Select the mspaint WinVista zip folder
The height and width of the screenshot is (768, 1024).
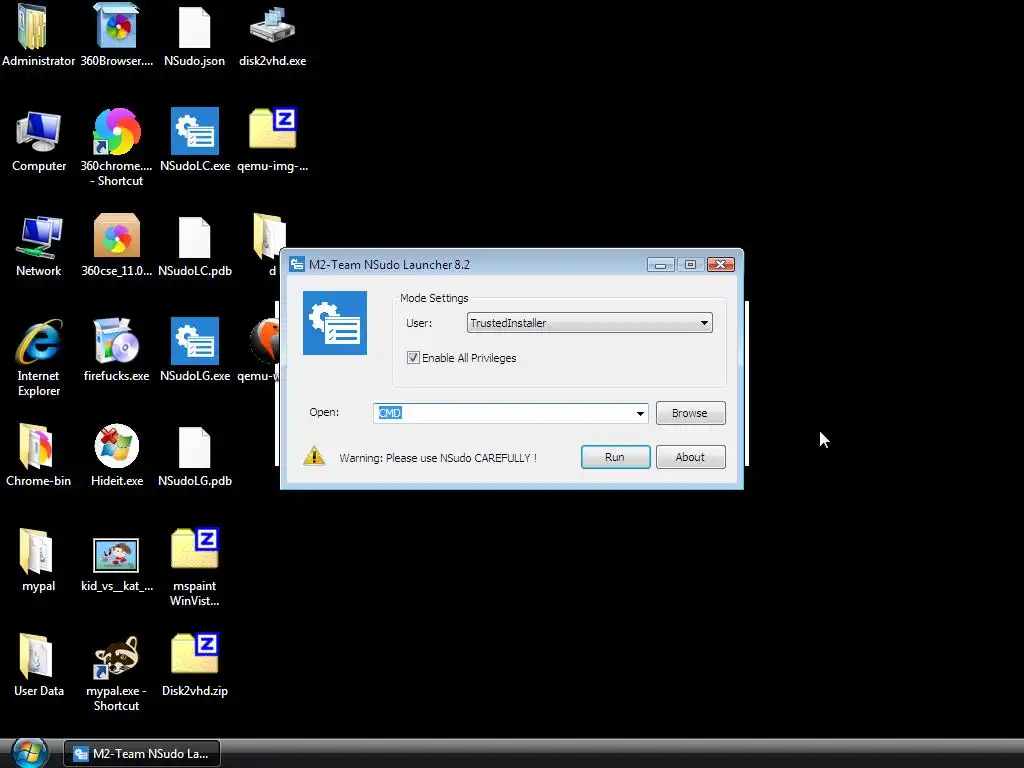[195, 549]
